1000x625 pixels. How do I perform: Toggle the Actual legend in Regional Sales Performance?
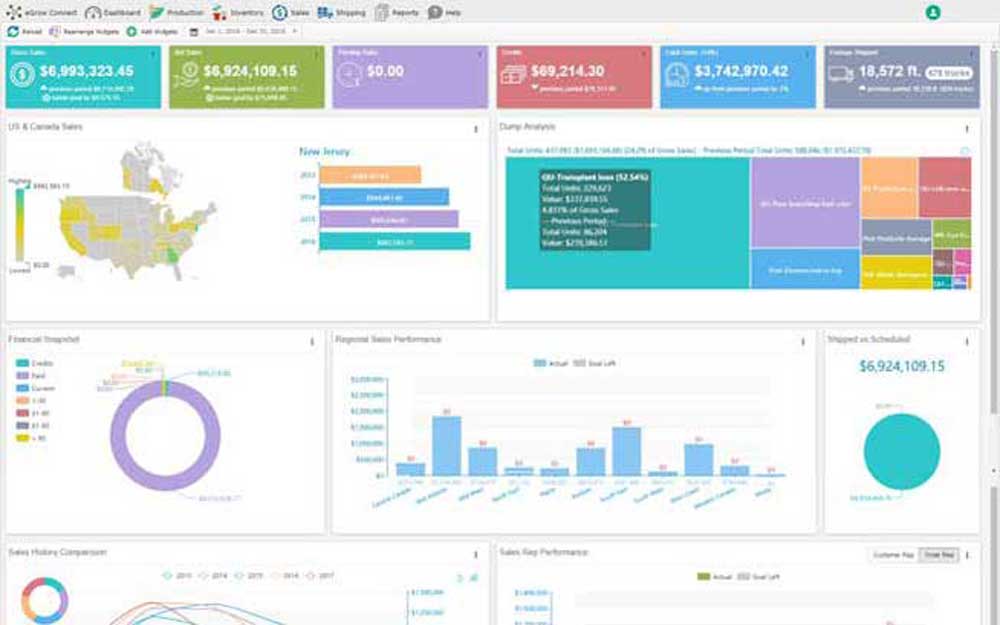(540, 363)
